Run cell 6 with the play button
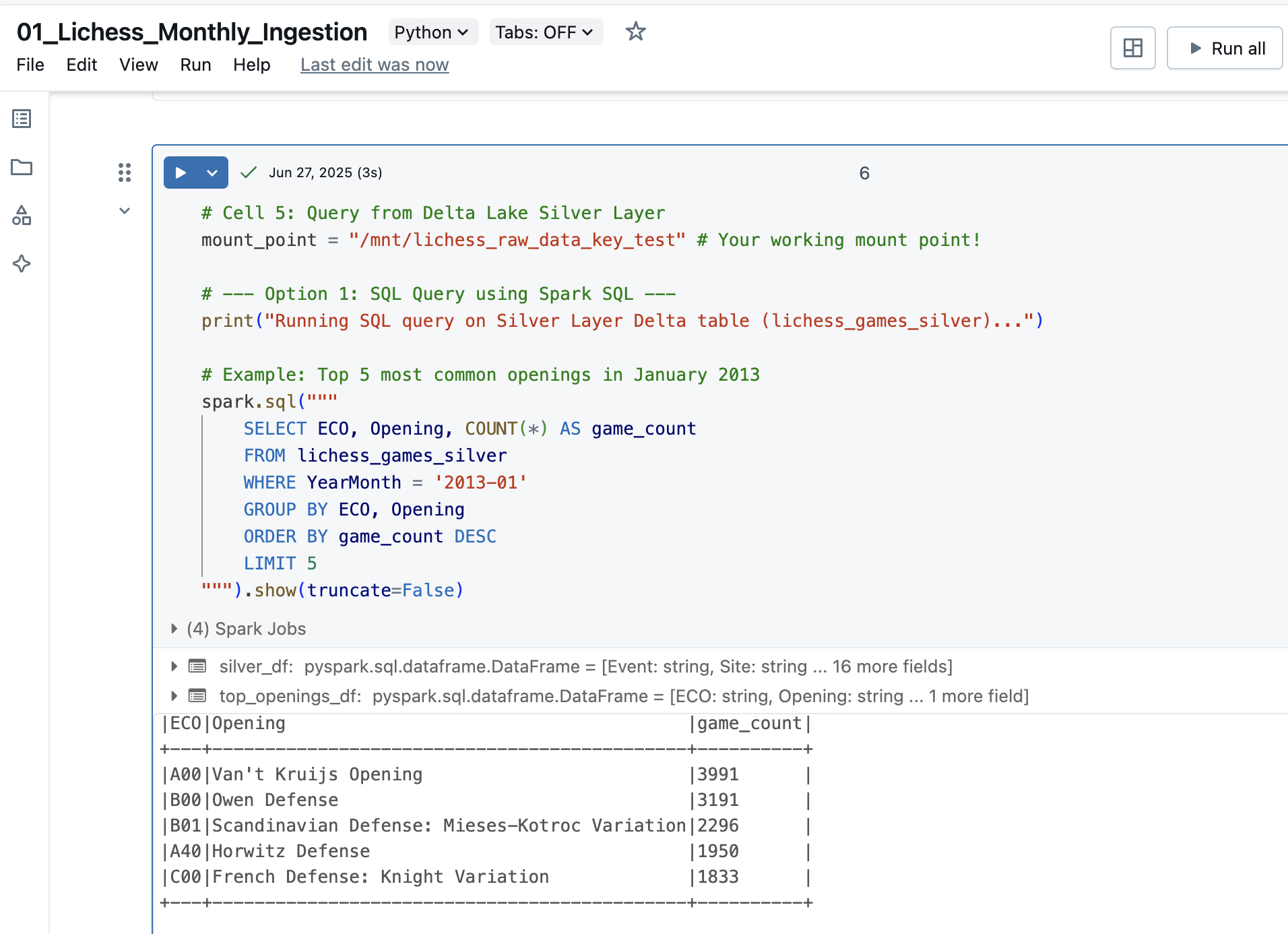Image resolution: width=1288 pixels, height=934 pixels. coord(181,173)
